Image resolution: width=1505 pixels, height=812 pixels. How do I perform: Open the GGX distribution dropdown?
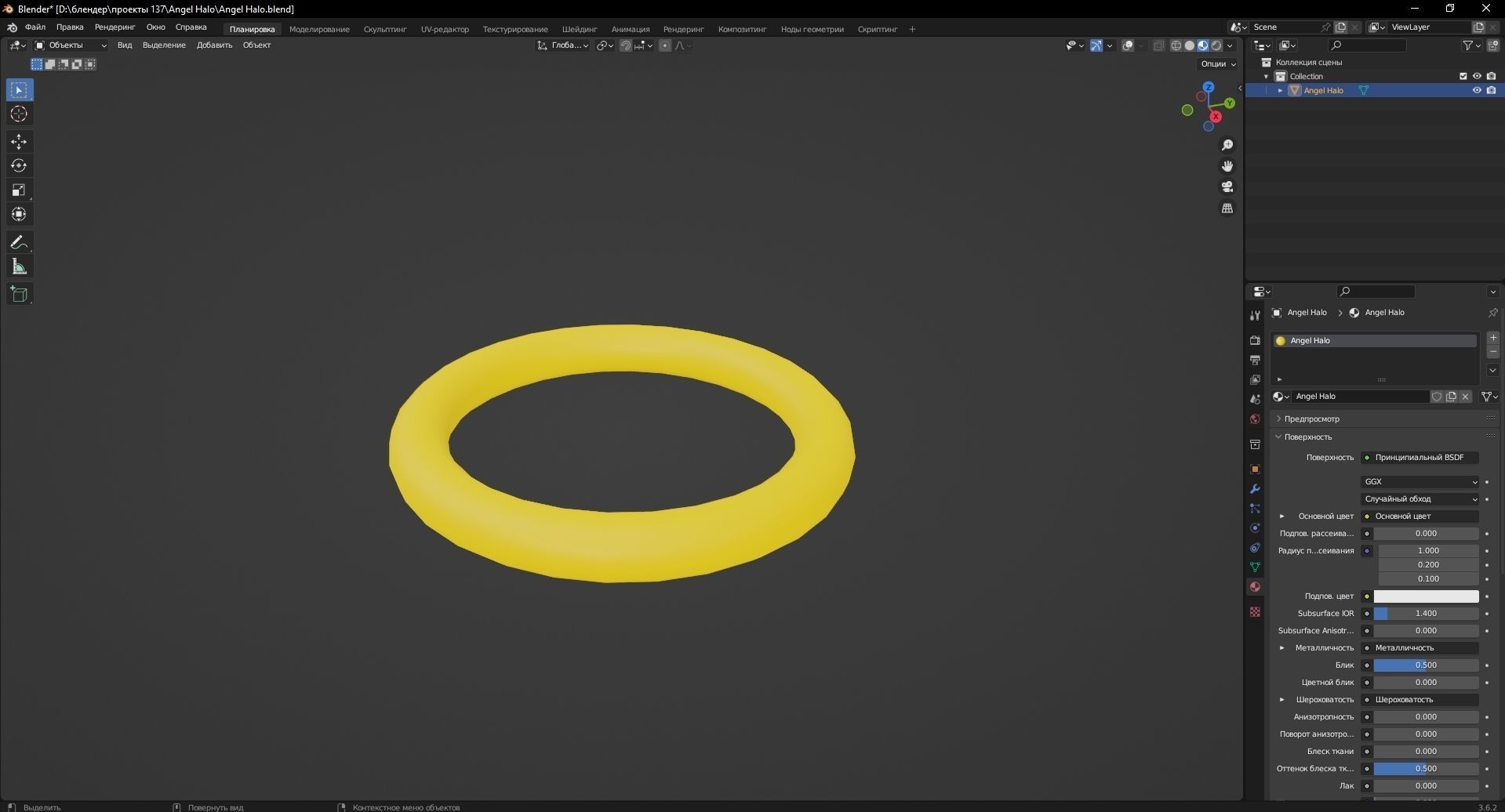pyautogui.click(x=1420, y=482)
